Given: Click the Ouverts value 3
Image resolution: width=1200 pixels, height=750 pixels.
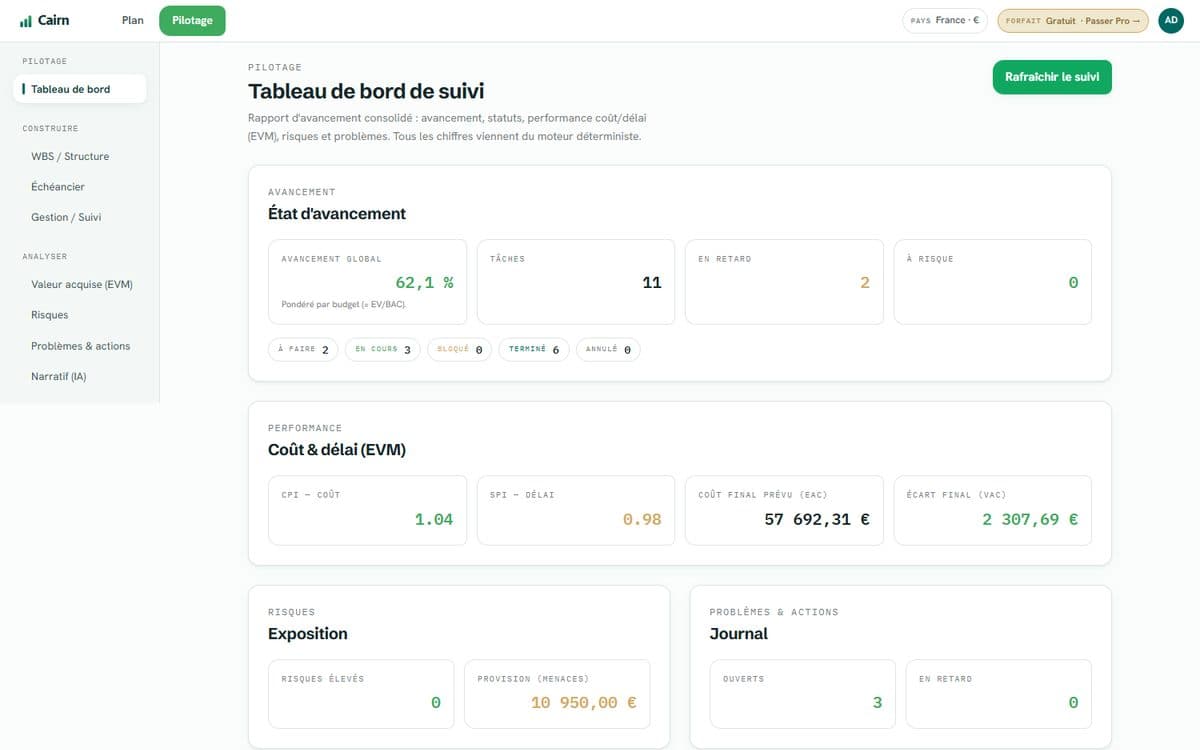Looking at the screenshot, I should pos(877,703).
